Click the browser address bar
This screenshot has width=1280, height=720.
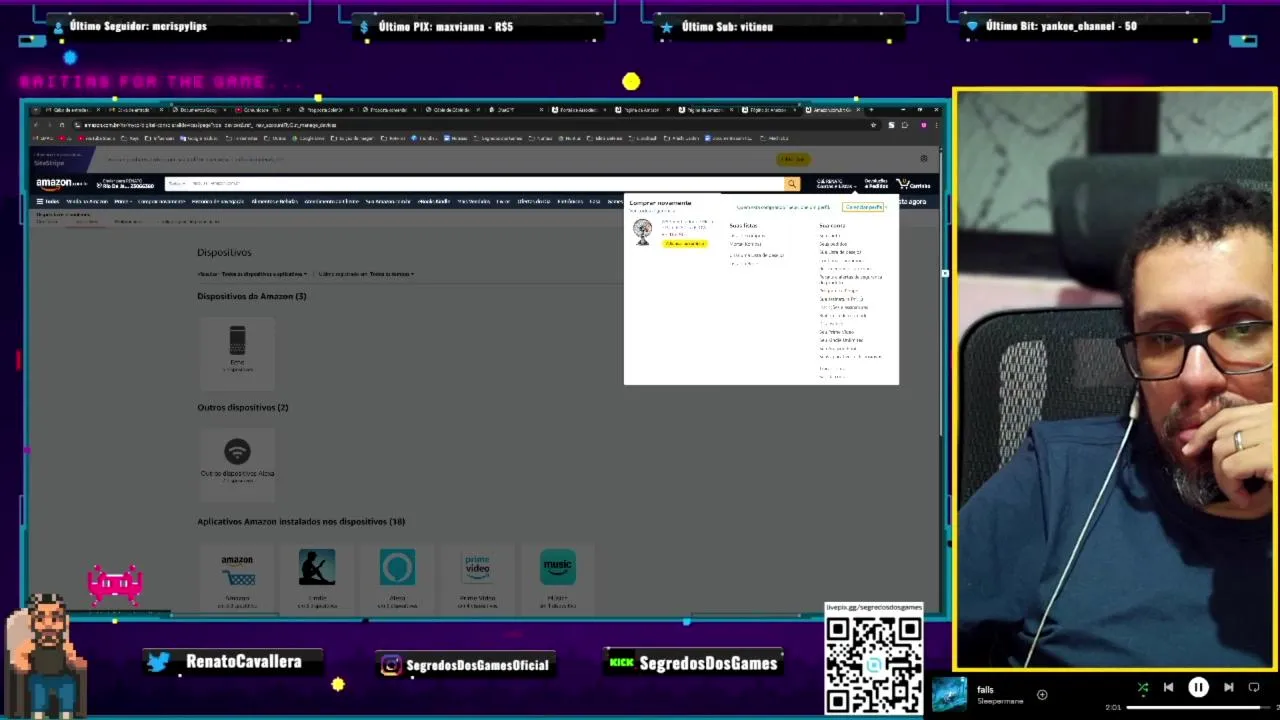point(470,125)
